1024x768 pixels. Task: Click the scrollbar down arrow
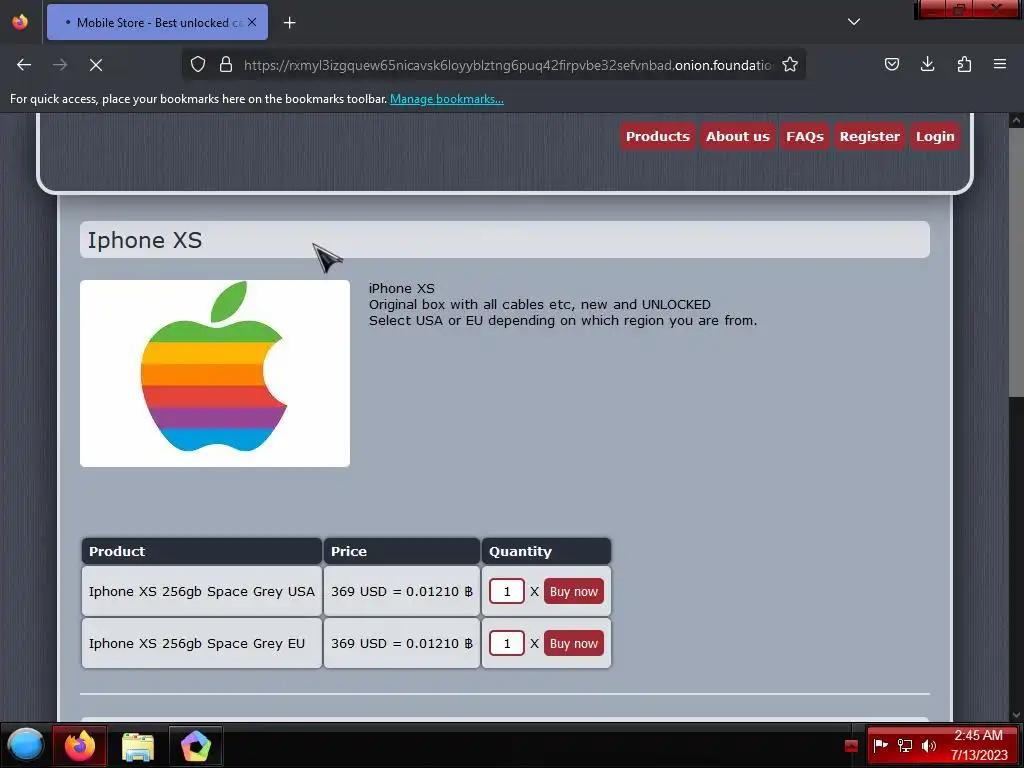pos(1016,714)
